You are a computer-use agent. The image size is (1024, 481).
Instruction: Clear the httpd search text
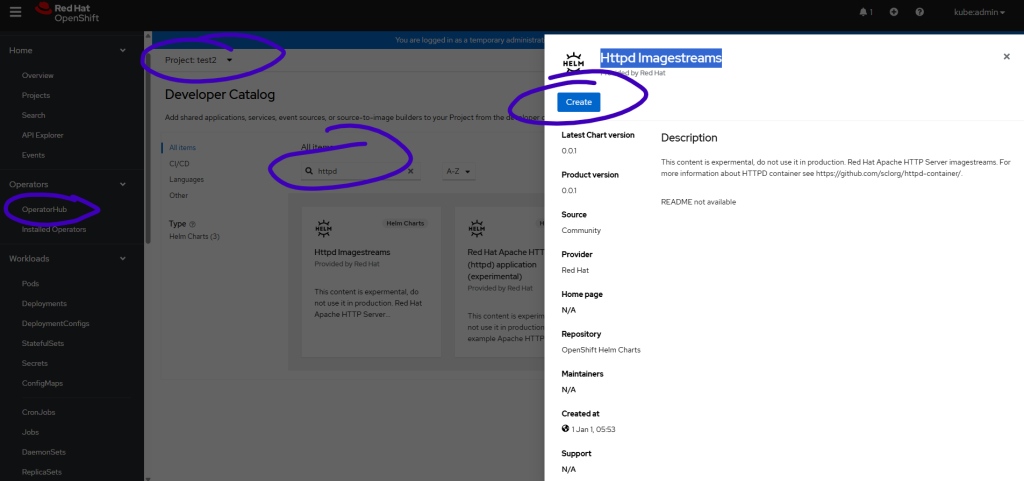(x=411, y=172)
